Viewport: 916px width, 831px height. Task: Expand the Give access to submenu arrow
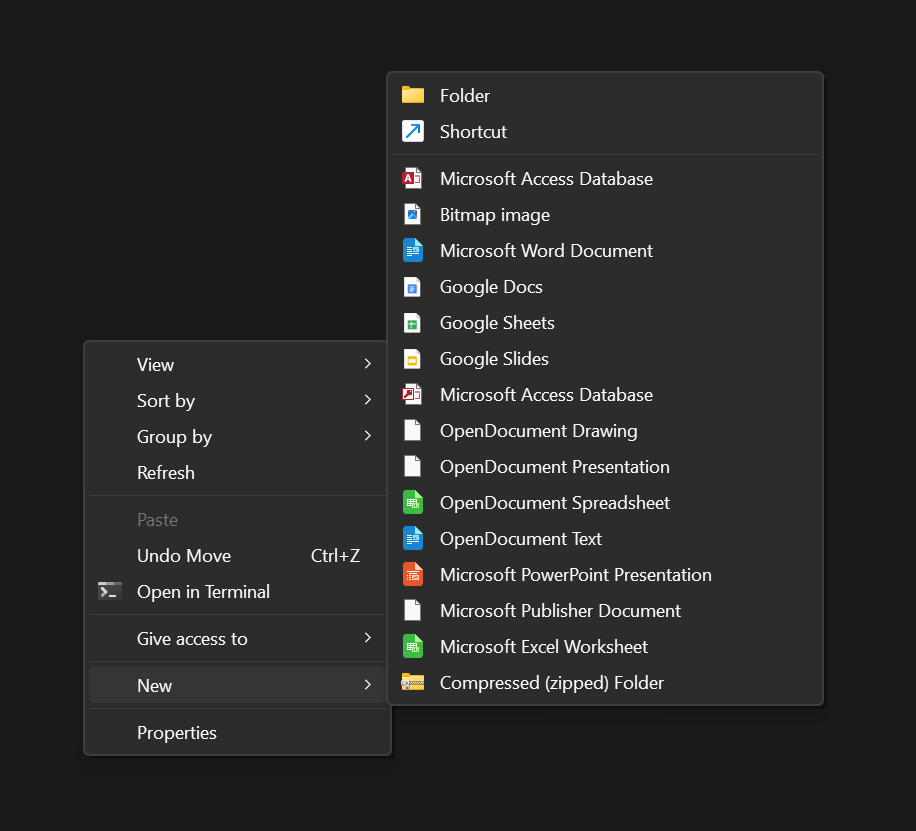368,638
